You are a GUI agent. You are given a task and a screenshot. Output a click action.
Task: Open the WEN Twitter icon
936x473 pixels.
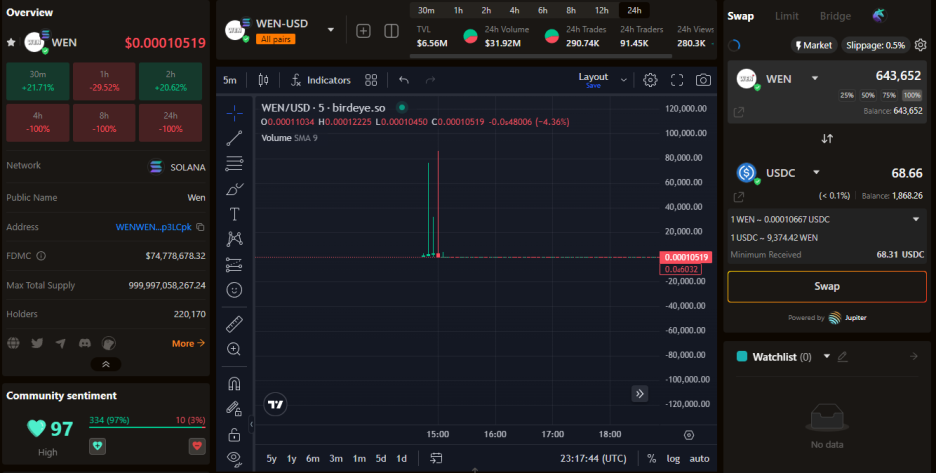pyautogui.click(x=37, y=343)
